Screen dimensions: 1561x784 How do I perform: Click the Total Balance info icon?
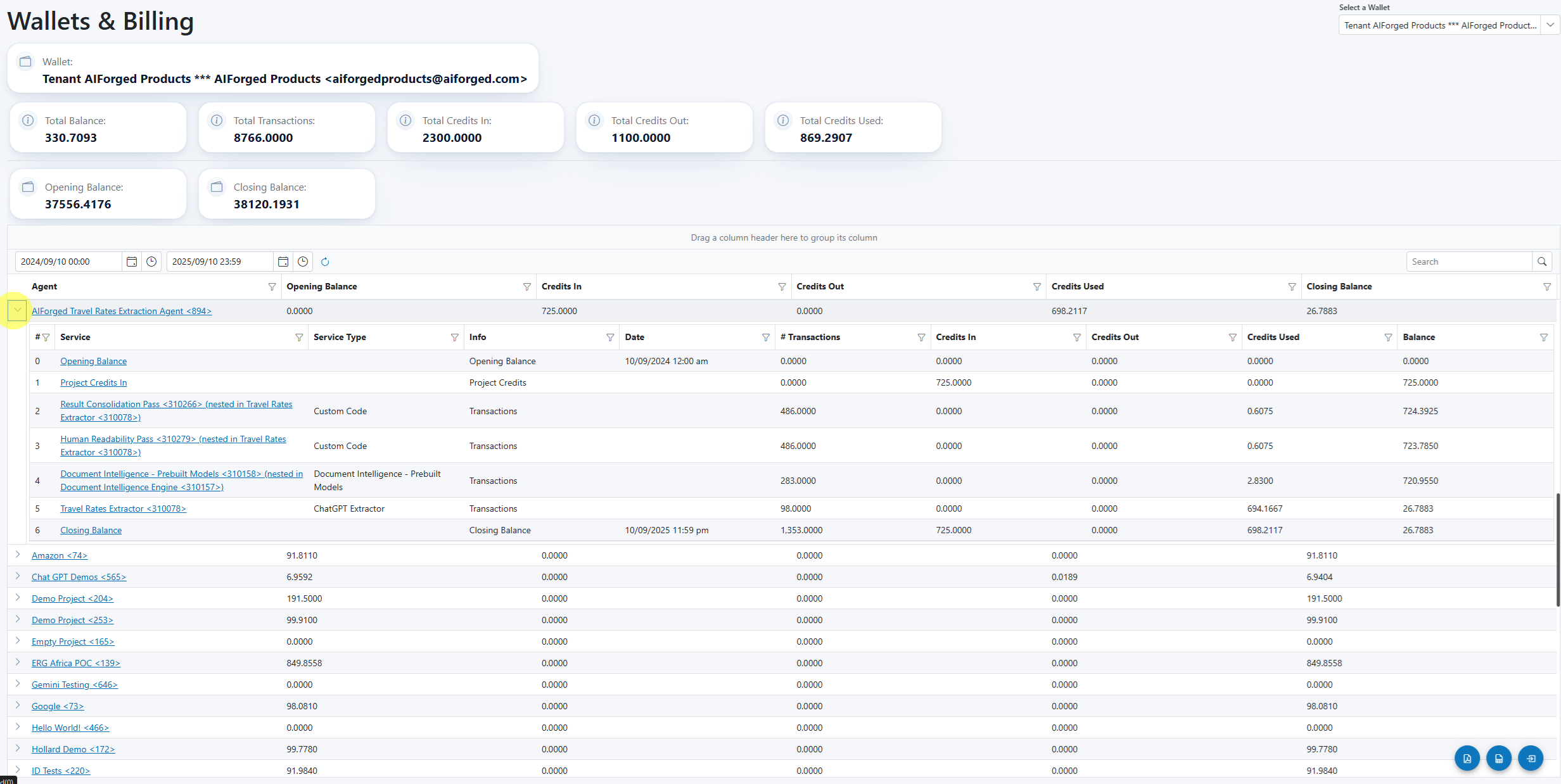[28, 120]
